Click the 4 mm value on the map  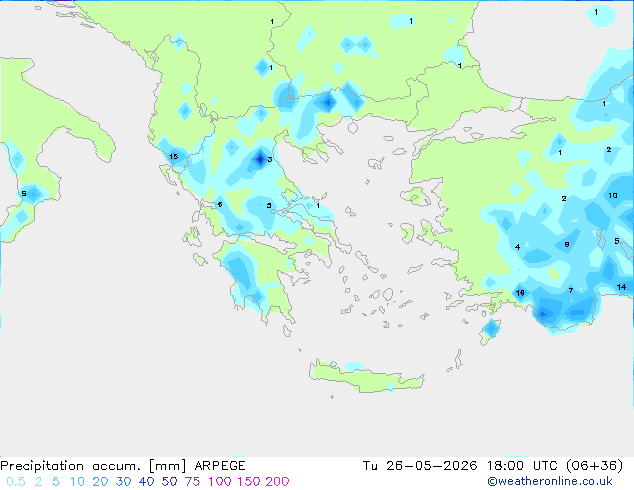click(518, 247)
